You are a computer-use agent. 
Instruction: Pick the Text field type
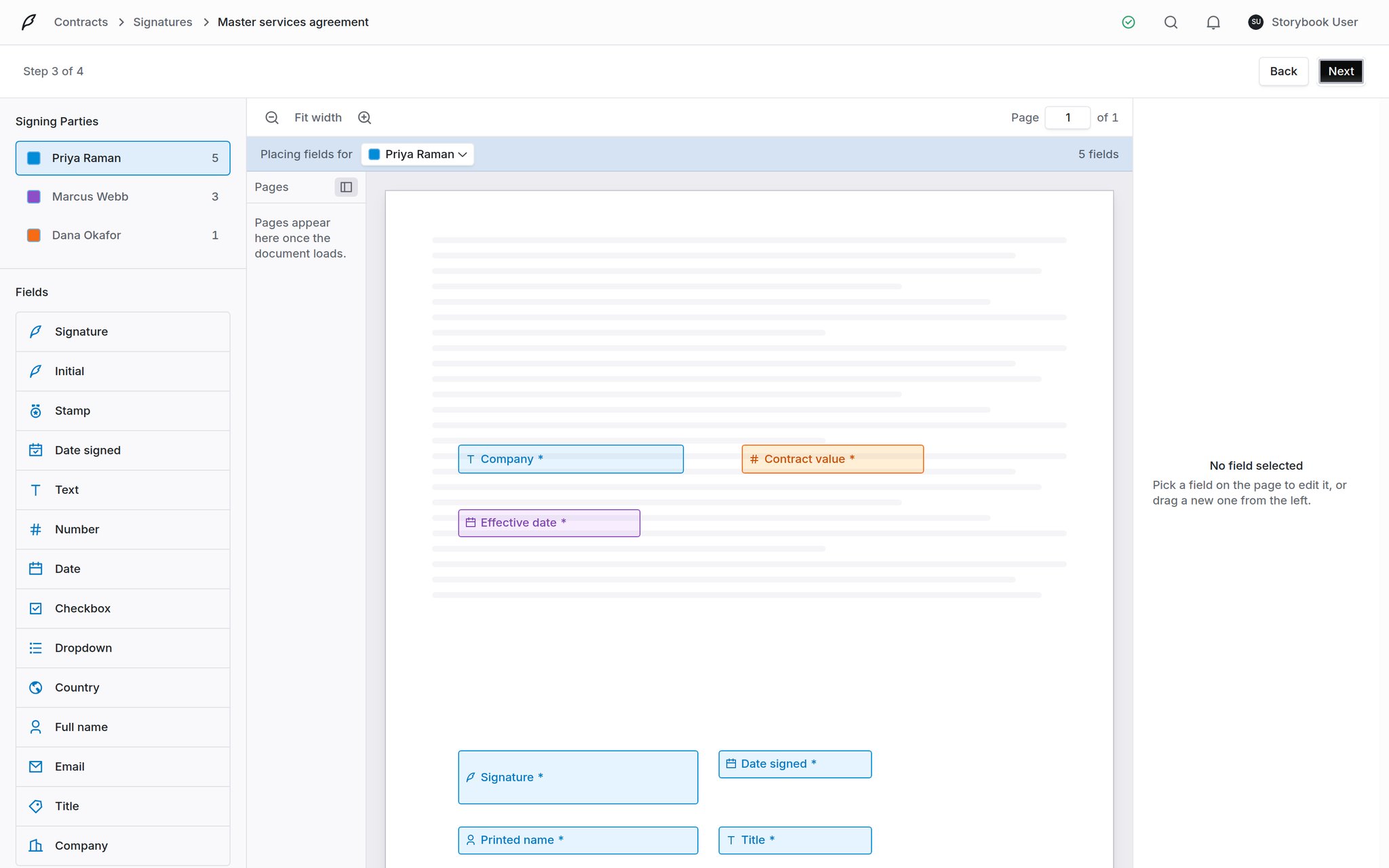point(123,490)
